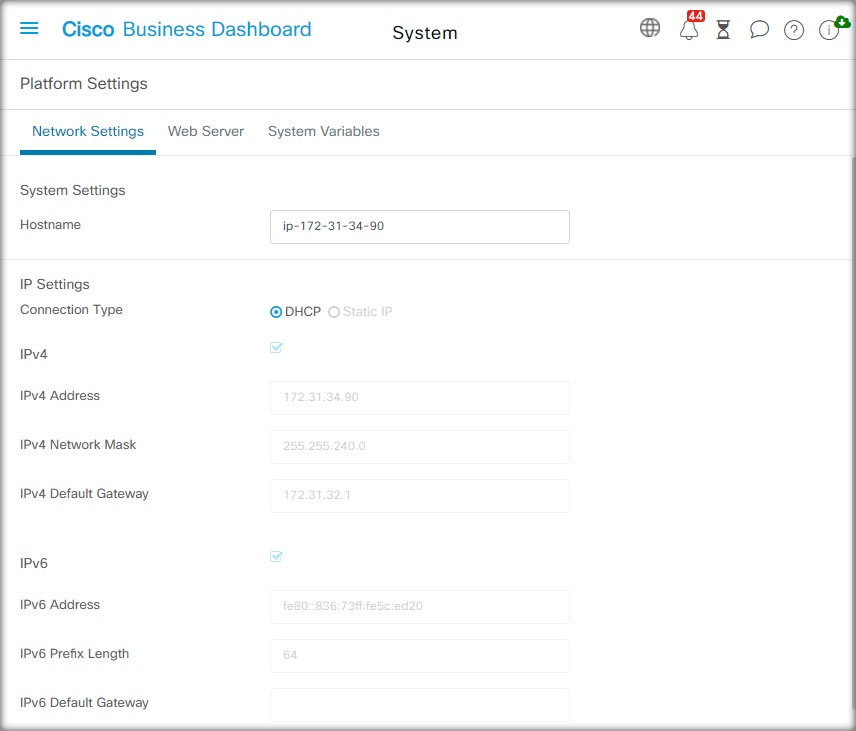Click the info about icon
Viewport: 856px width, 731px height.
point(828,30)
